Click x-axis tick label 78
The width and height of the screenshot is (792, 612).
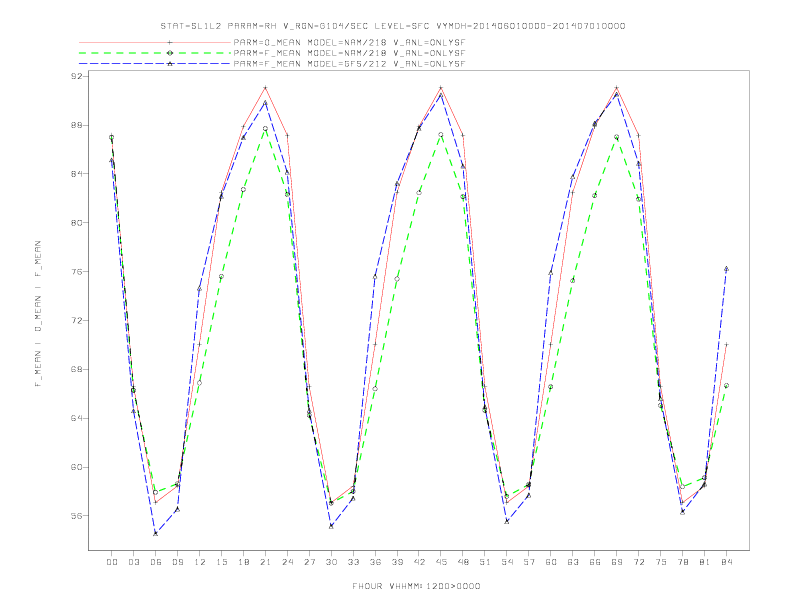coord(683,562)
